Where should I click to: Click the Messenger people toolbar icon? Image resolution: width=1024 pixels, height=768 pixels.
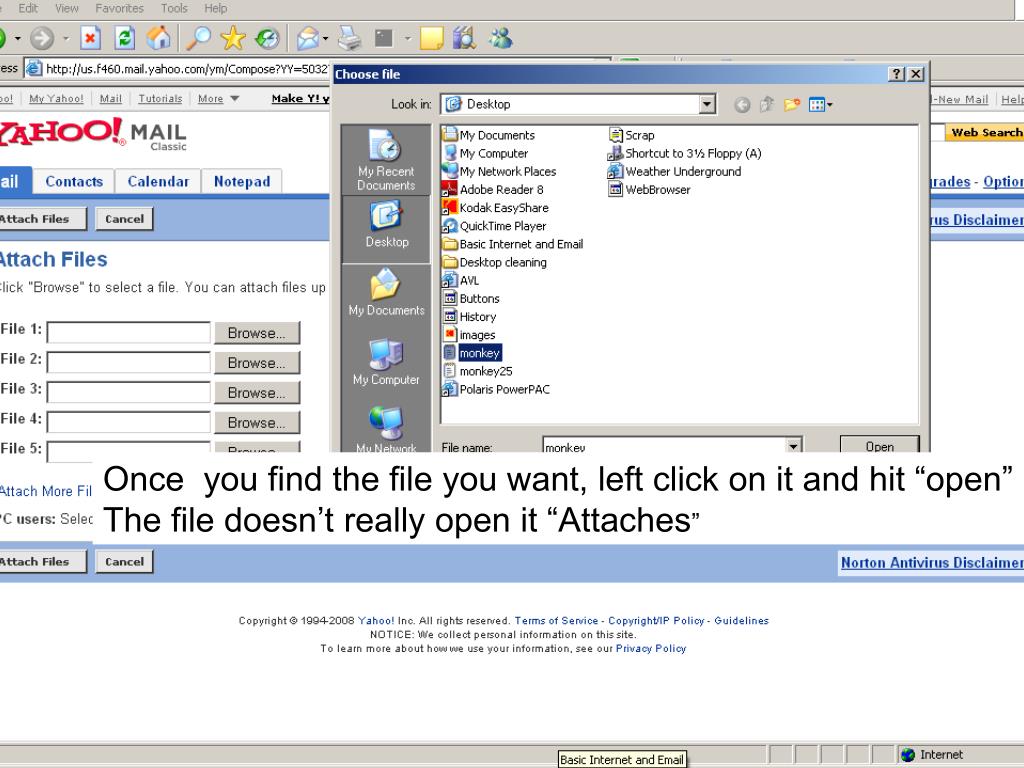501,39
